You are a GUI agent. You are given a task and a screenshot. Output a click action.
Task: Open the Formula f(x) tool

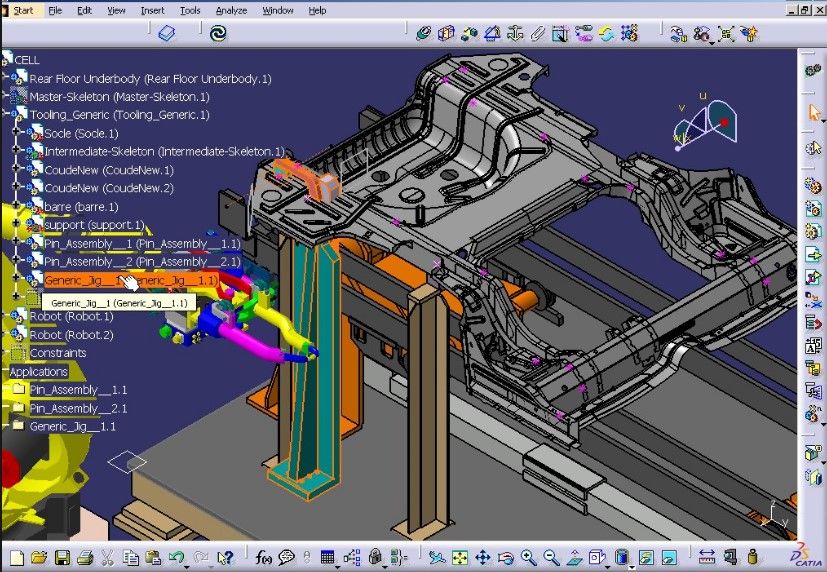264,557
